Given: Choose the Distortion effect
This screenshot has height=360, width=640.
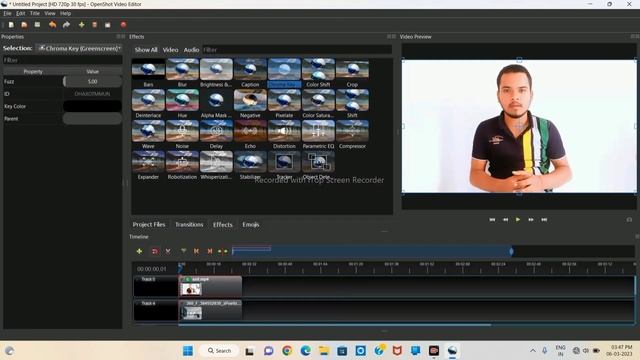Looking at the screenshot, I should 284,135.
